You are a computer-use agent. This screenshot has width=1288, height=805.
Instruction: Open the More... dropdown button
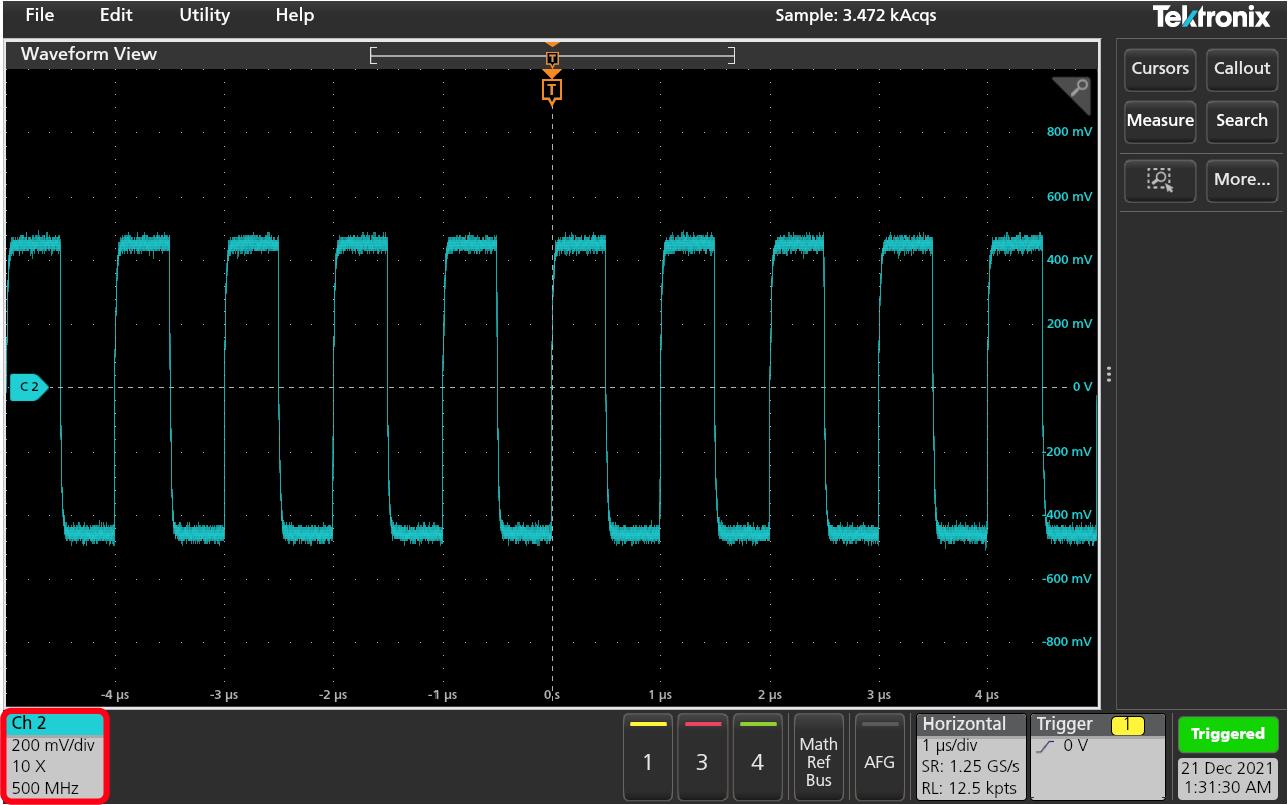click(x=1241, y=180)
